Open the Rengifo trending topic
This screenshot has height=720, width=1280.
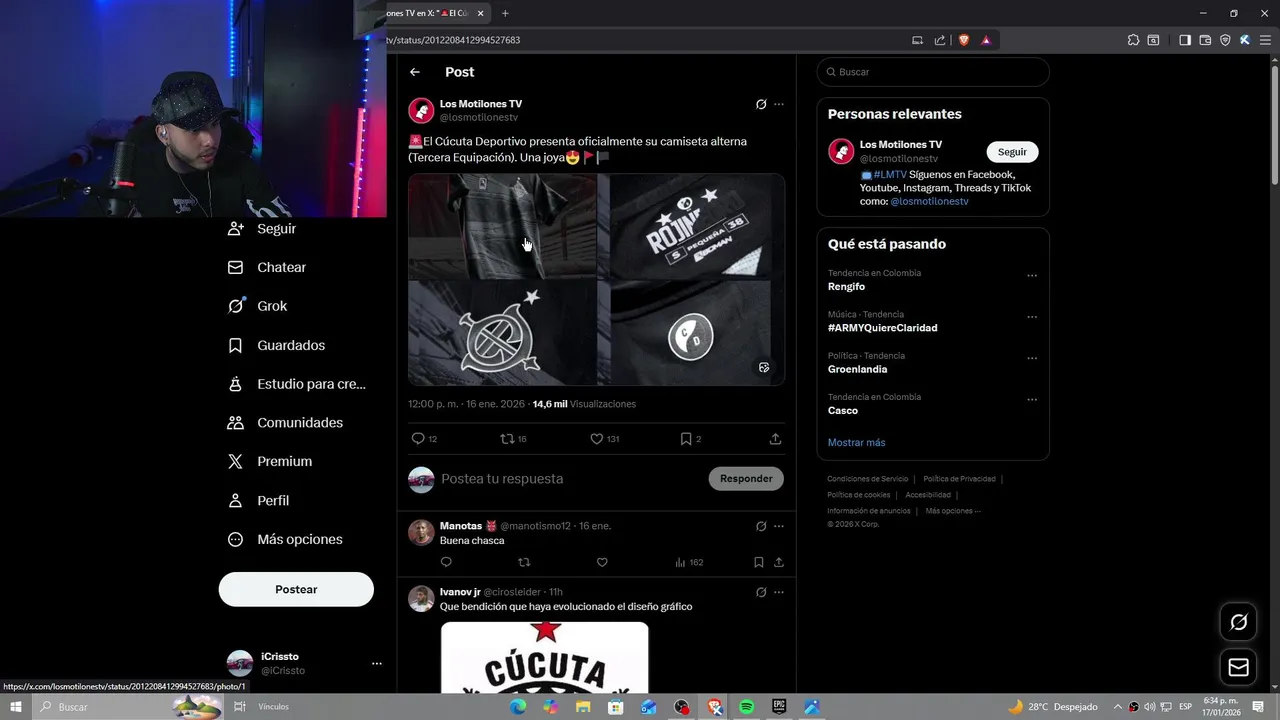(846, 287)
